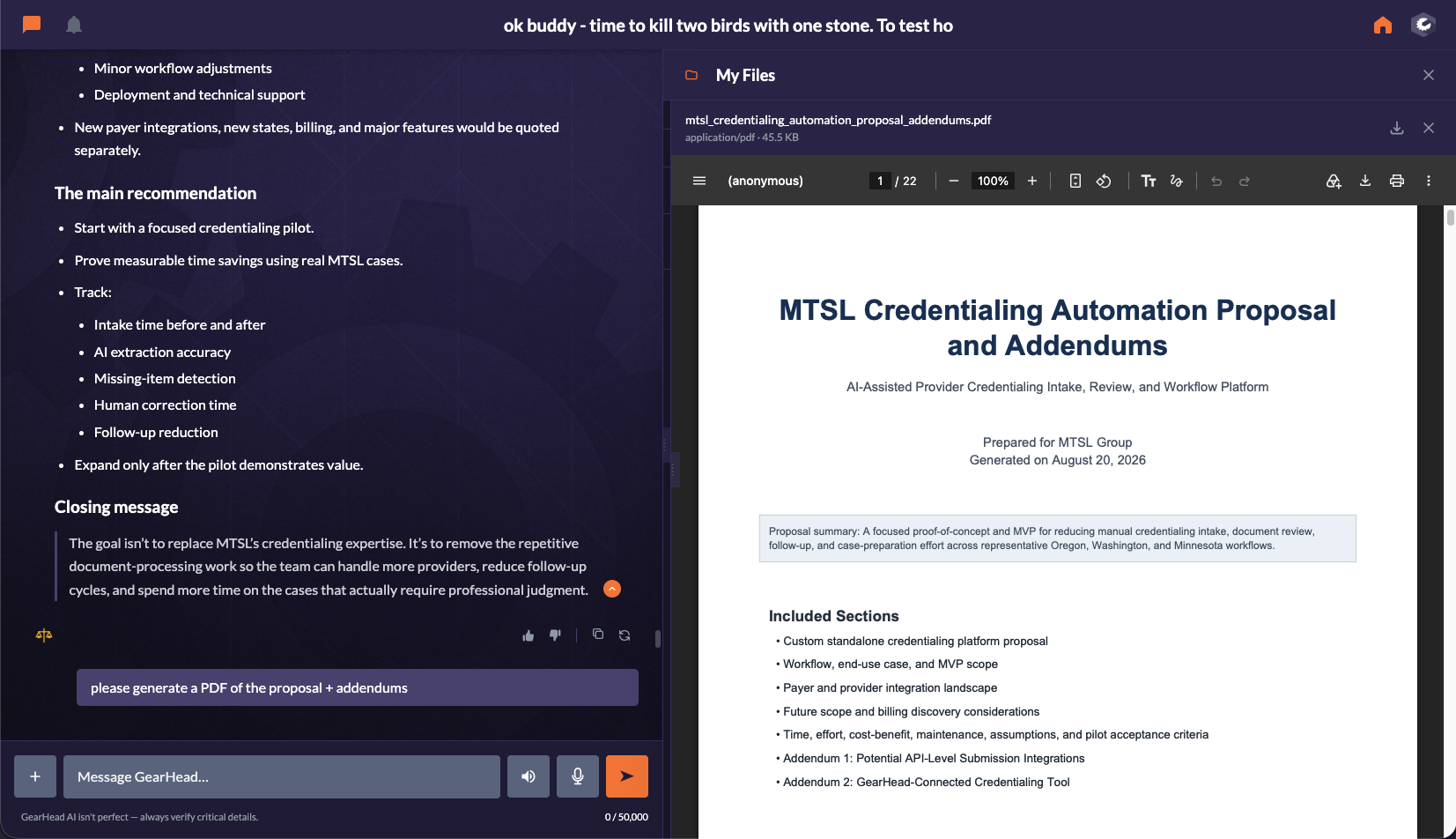Go to the home icon
The width and height of the screenshot is (1456, 839).
point(1383,25)
